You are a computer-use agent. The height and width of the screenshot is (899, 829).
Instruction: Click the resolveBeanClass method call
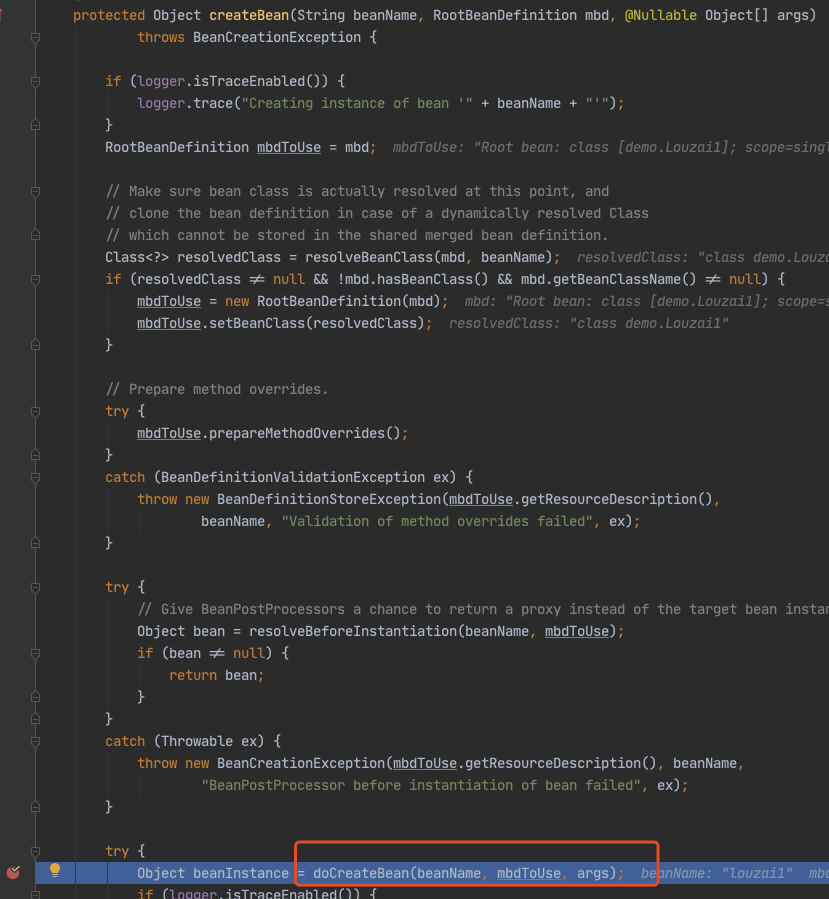pos(369,257)
